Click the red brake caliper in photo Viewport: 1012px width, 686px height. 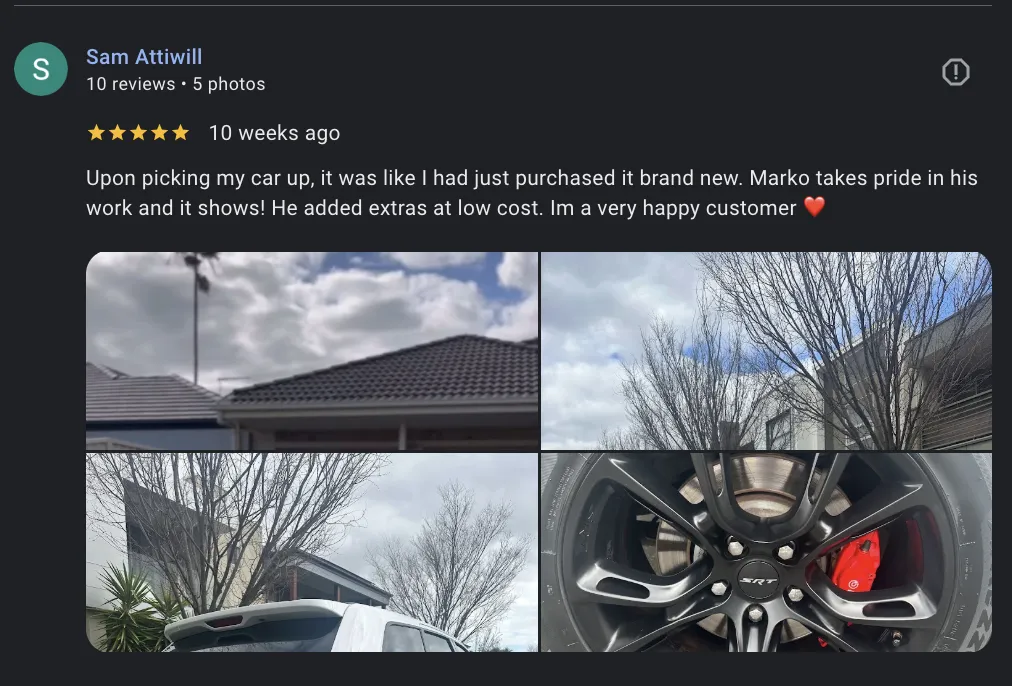click(854, 562)
